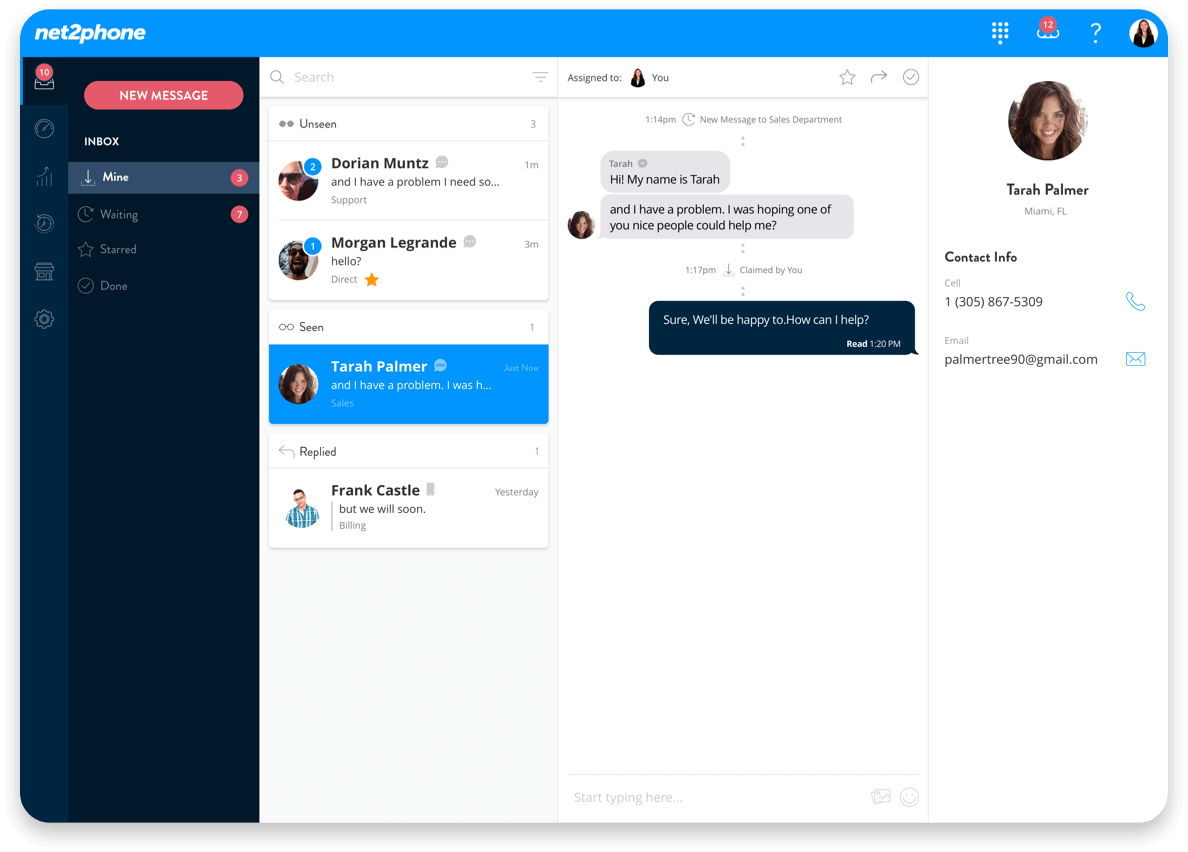Image resolution: width=1188 pixels, height=852 pixels.
Task: Open the dashboard gauge icon in sidebar
Action: (x=44, y=129)
